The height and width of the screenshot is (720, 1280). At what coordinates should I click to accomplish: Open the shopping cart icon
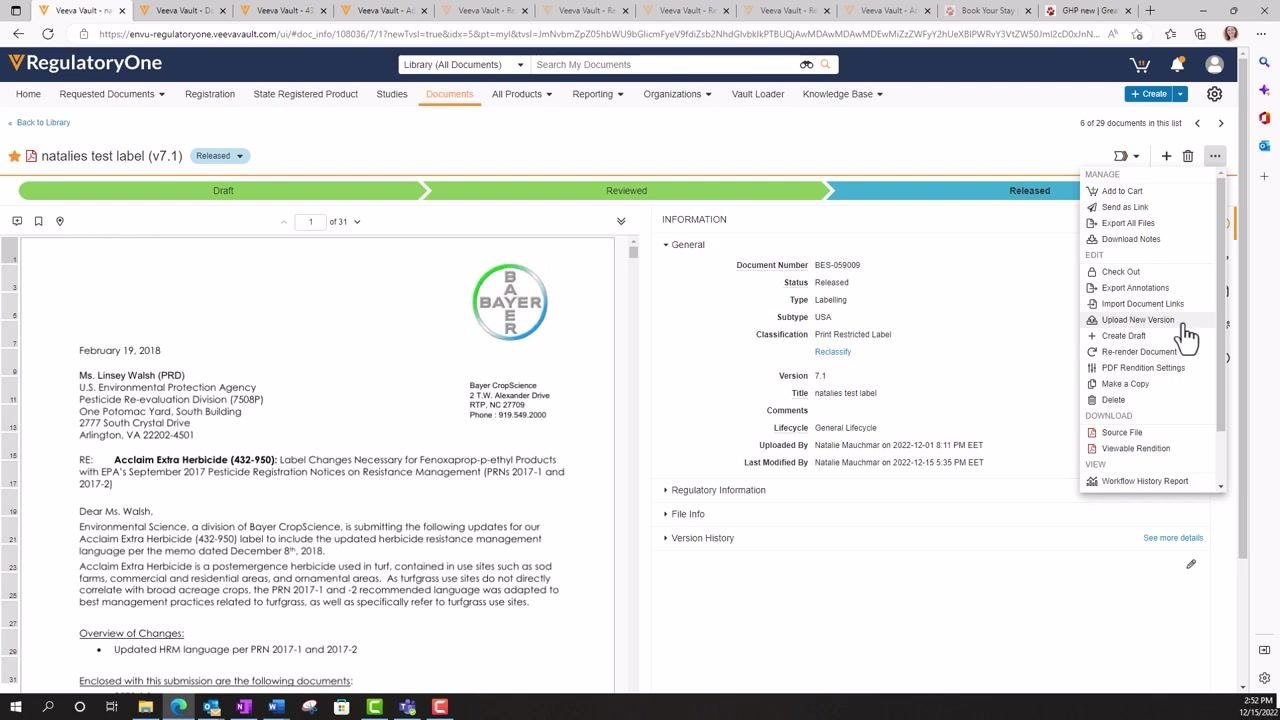(1139, 65)
